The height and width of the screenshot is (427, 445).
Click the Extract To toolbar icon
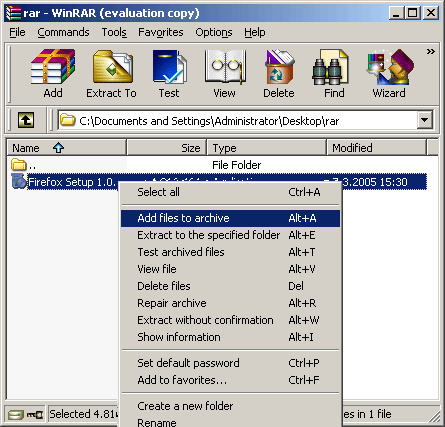[113, 67]
